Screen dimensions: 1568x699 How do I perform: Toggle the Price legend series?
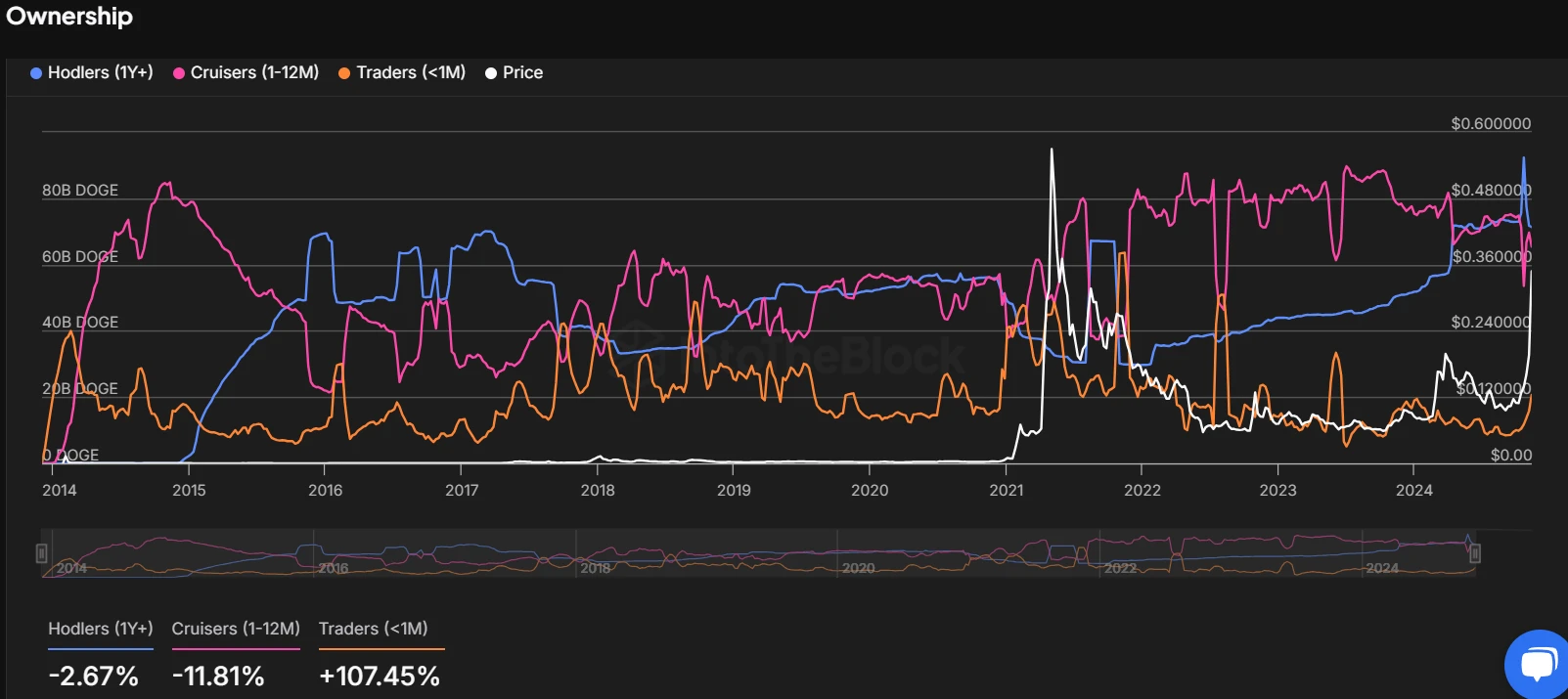click(515, 72)
